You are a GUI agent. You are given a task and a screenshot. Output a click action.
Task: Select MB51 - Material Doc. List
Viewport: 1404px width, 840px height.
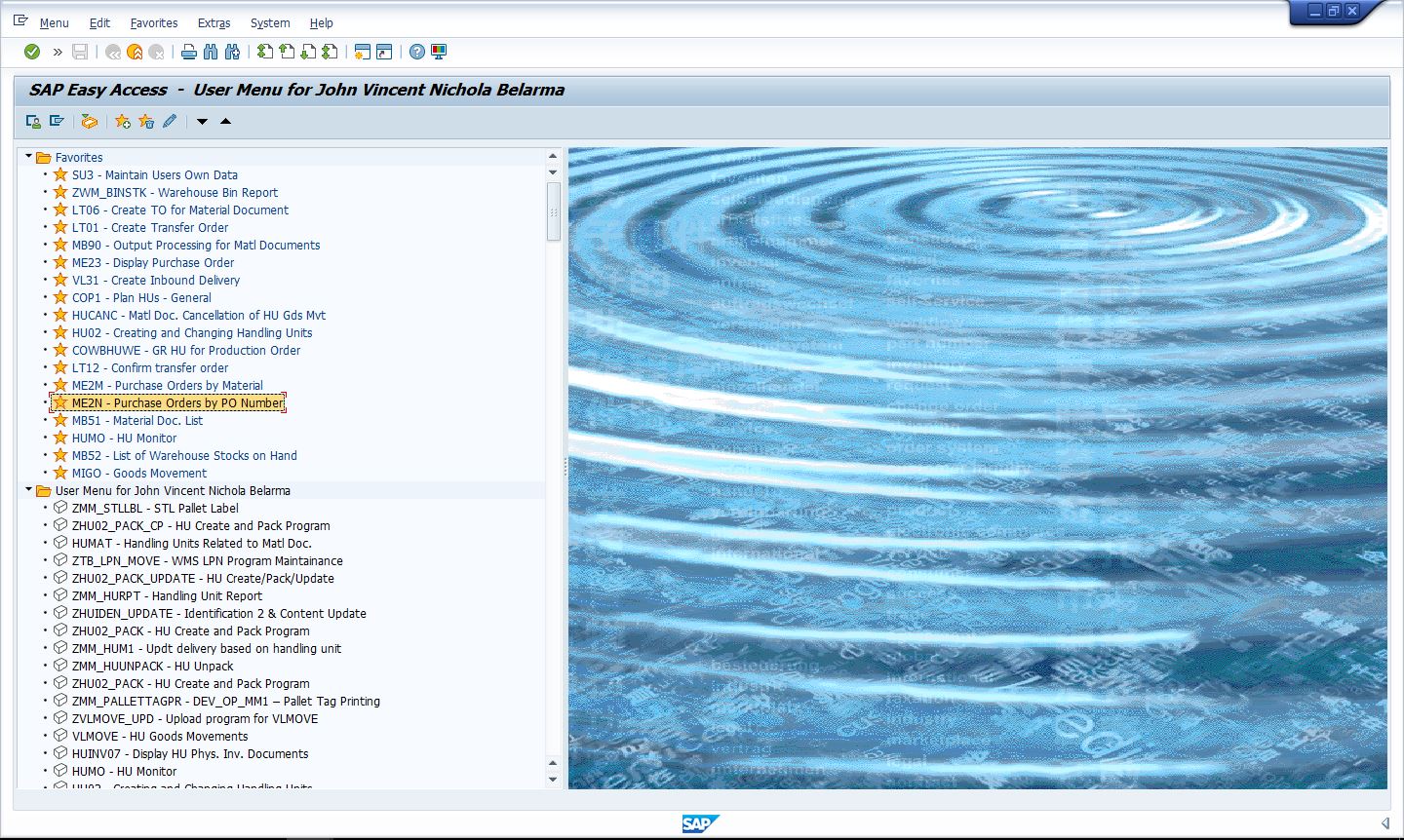tap(137, 421)
